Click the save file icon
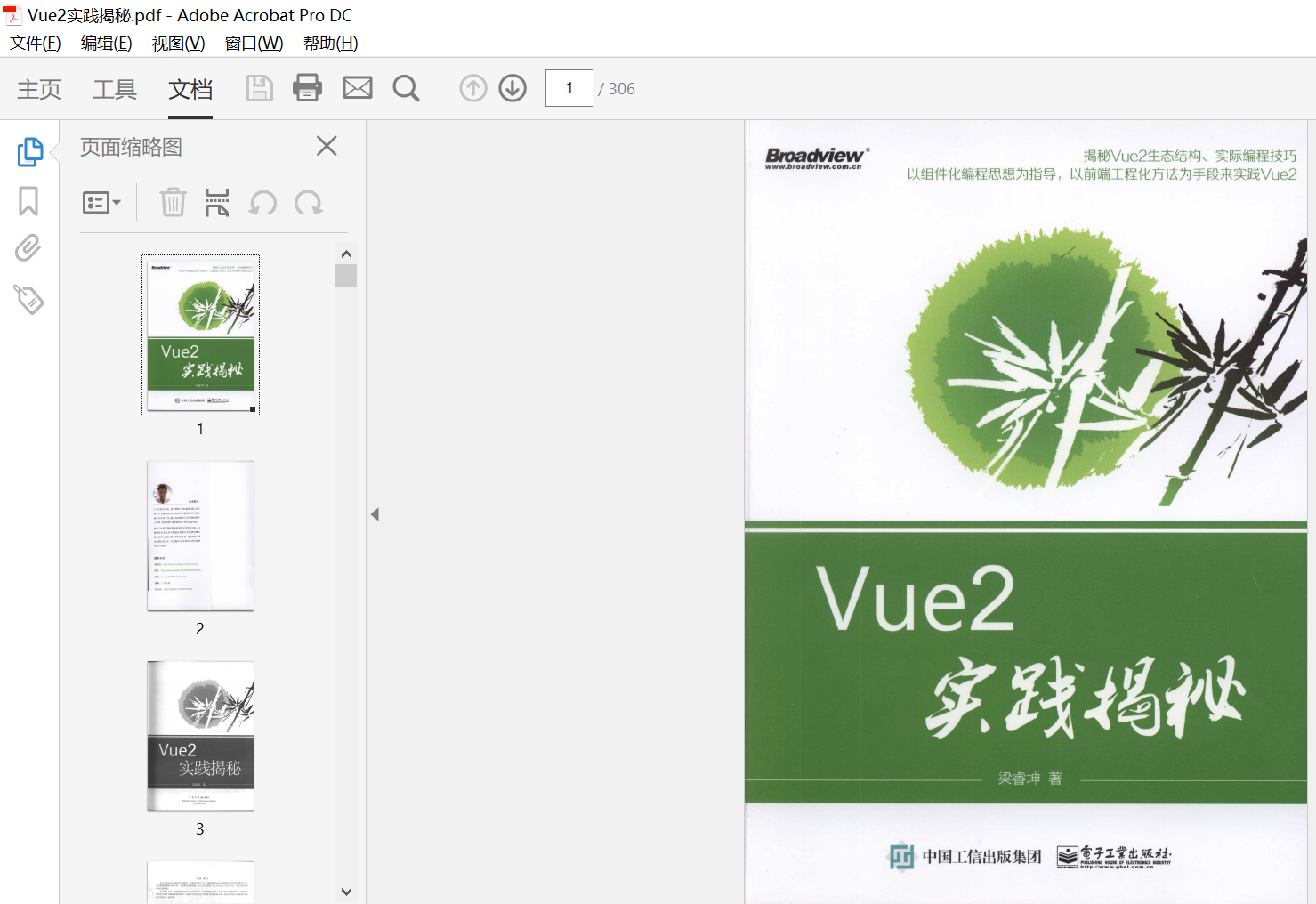 (x=259, y=88)
